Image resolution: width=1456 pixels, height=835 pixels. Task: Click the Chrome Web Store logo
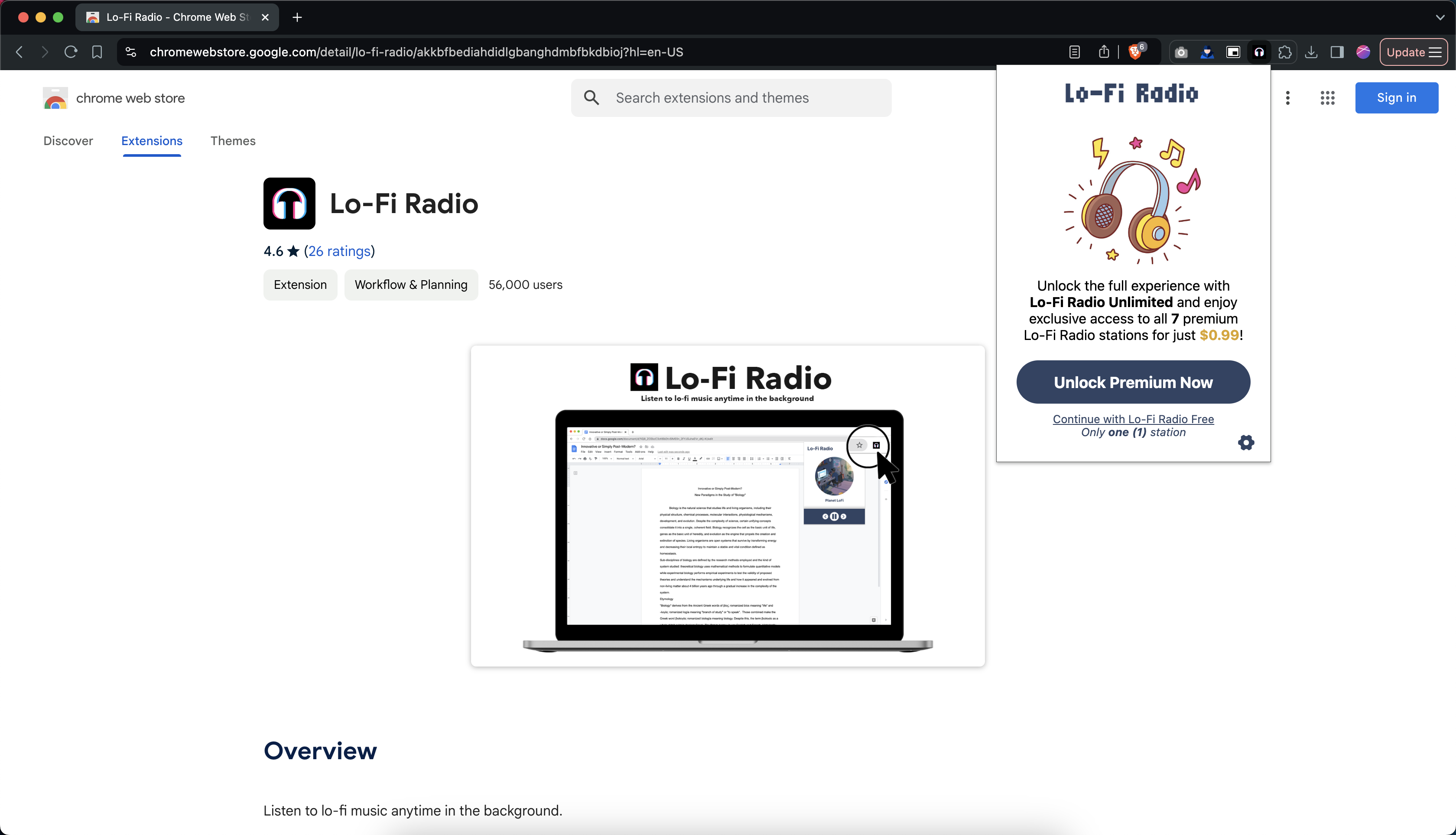pyautogui.click(x=55, y=98)
